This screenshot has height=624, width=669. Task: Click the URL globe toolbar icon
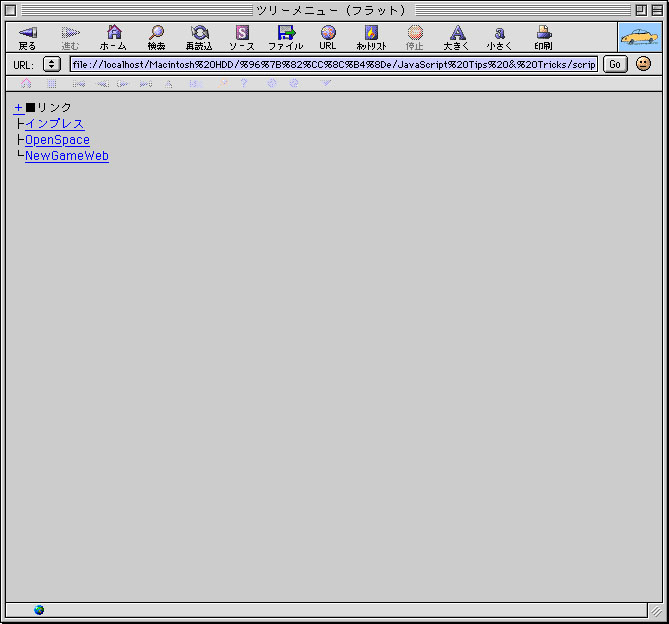[328, 32]
